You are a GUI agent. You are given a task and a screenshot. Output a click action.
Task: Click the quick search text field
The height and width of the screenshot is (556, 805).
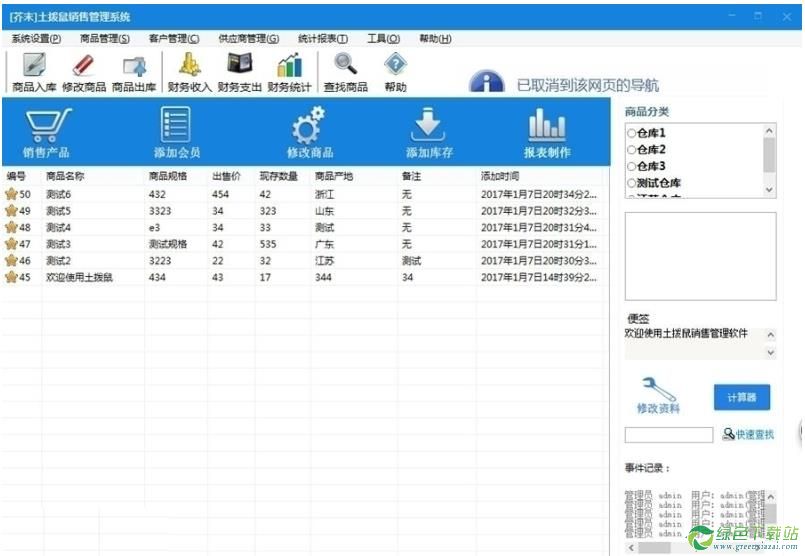[x=668, y=434]
